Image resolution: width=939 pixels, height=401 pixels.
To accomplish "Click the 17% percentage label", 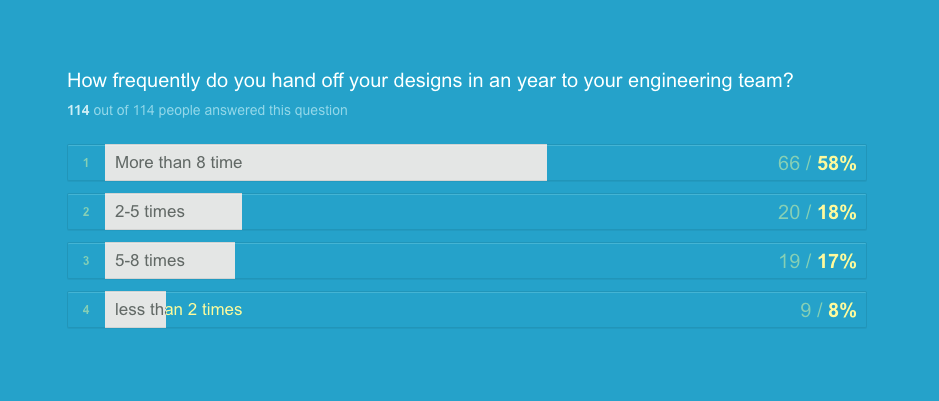I will 837,261.
